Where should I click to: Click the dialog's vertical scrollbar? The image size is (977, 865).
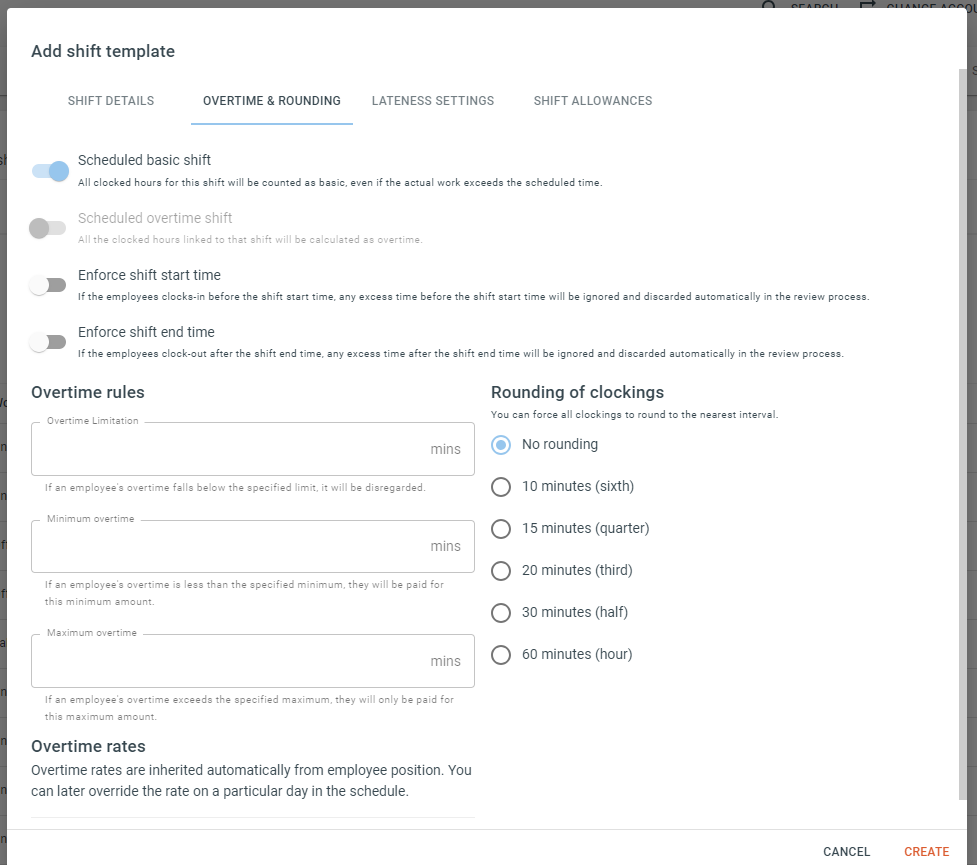963,434
